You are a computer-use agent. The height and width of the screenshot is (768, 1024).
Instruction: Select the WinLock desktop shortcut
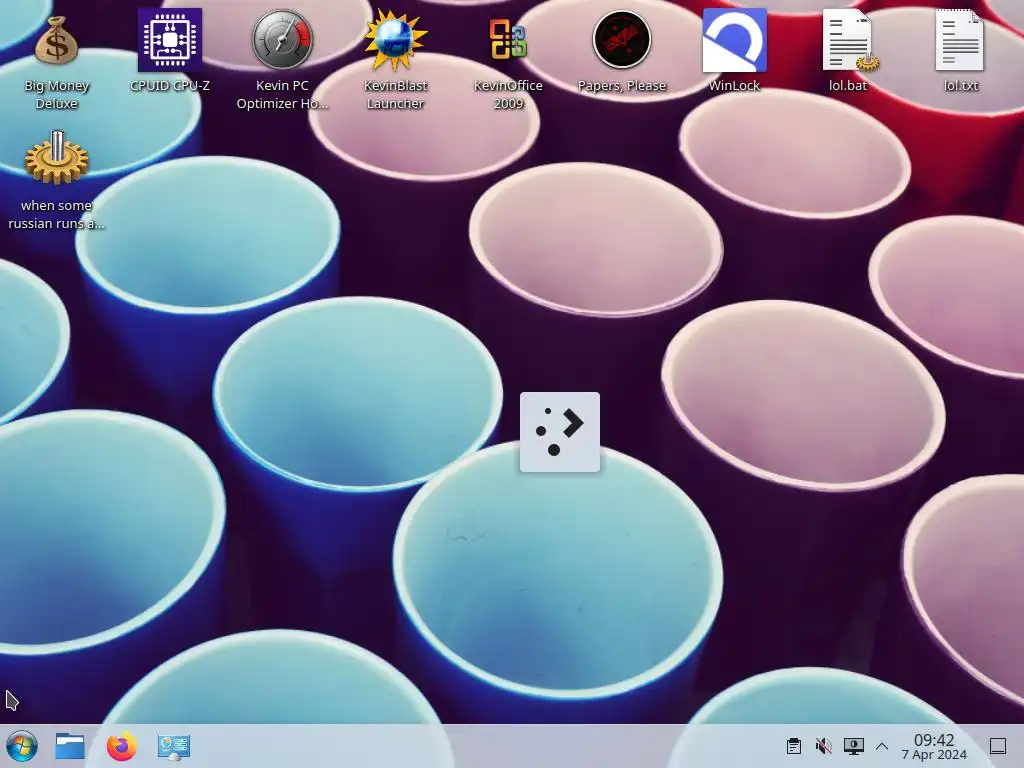click(734, 40)
